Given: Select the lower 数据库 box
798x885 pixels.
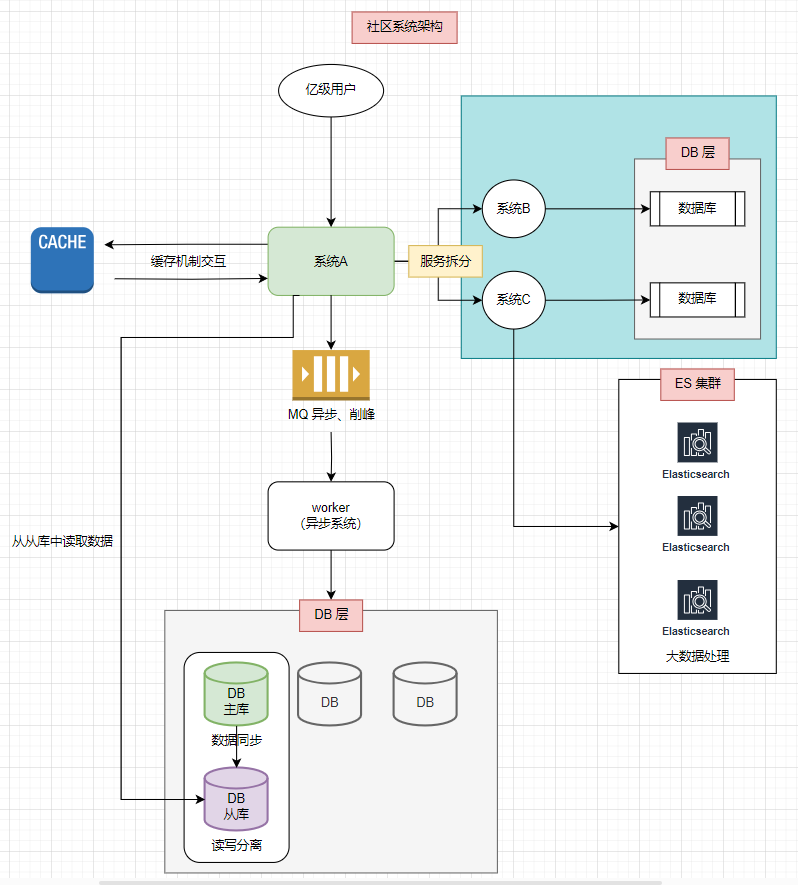Looking at the screenshot, I should pyautogui.click(x=697, y=299).
